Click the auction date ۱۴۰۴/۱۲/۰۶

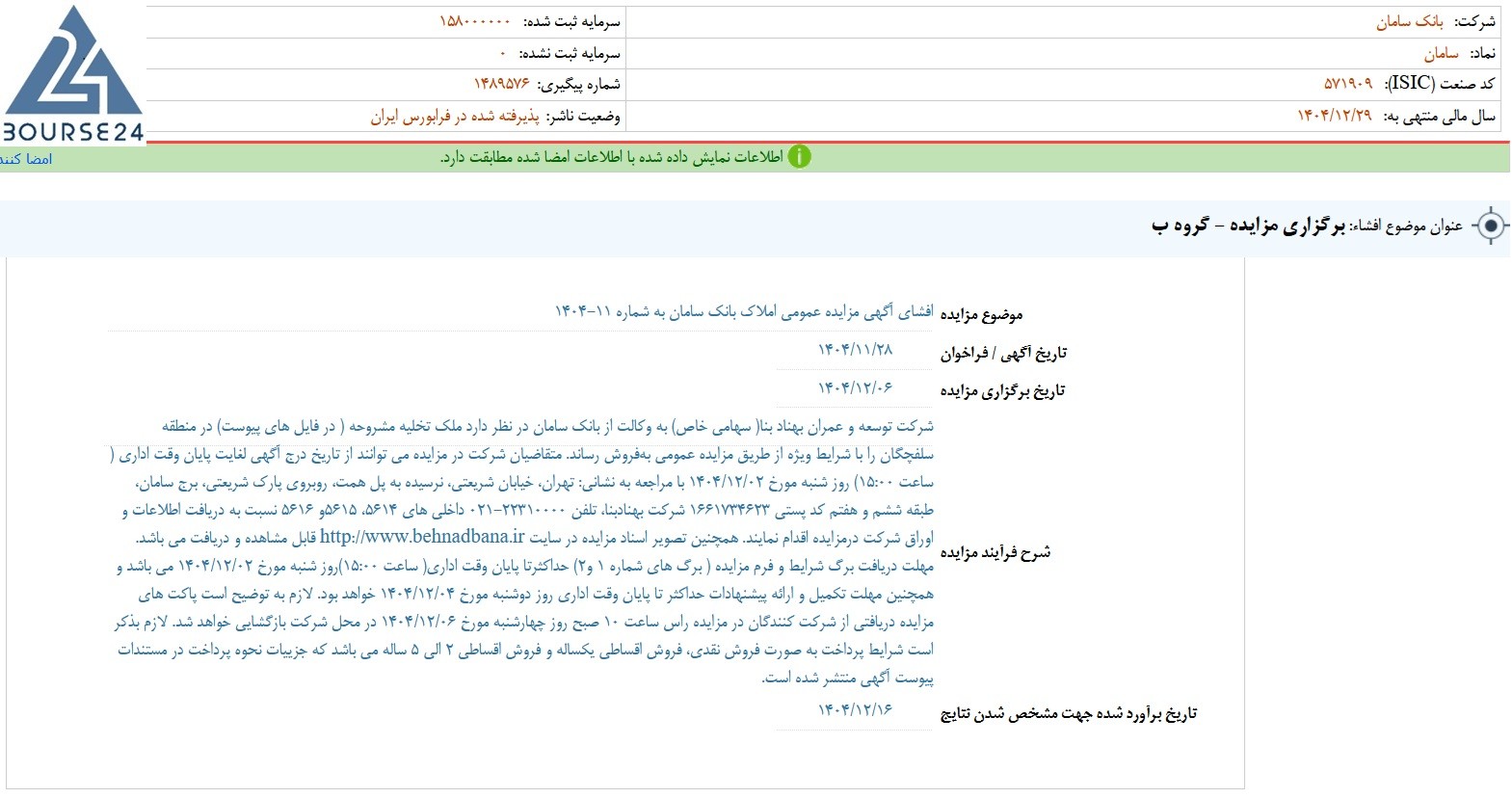click(855, 387)
